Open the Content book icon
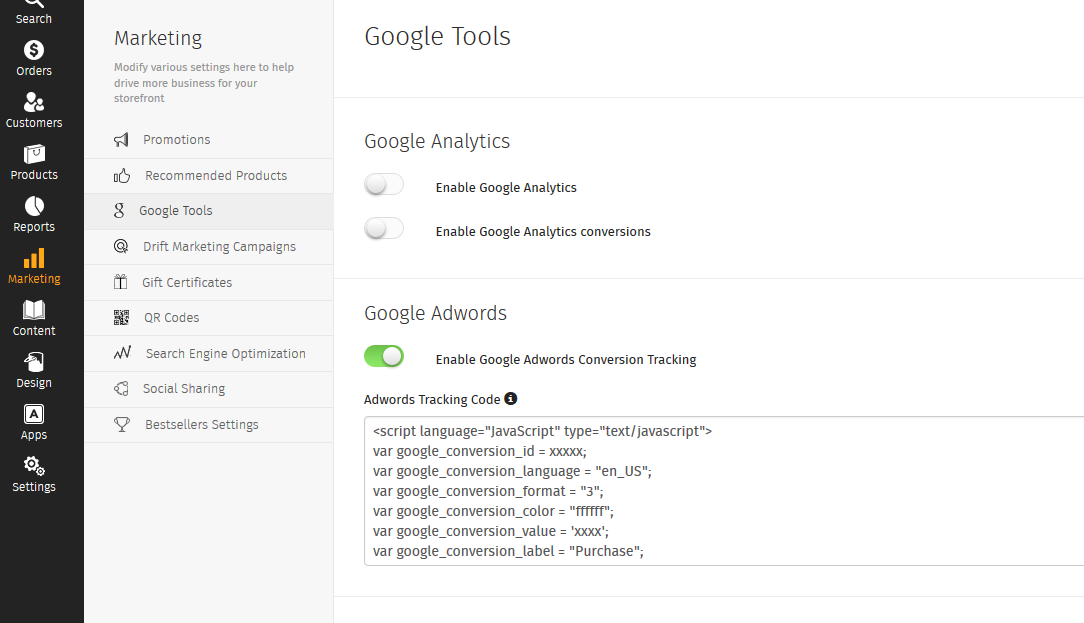The width and height of the screenshot is (1084, 623). click(x=33, y=310)
